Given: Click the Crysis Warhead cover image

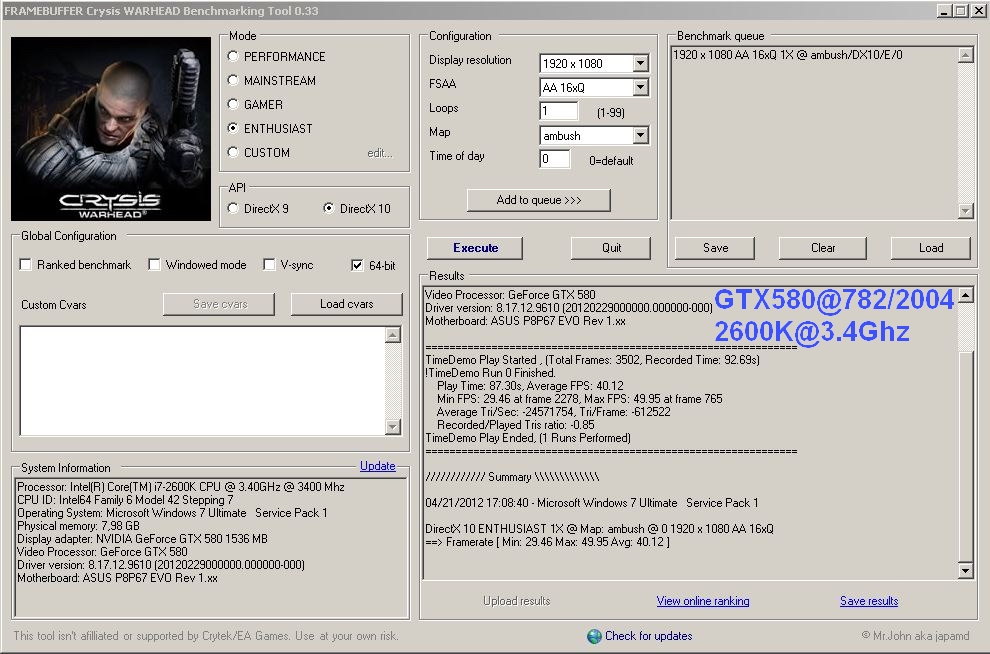Looking at the screenshot, I should 111,129.
